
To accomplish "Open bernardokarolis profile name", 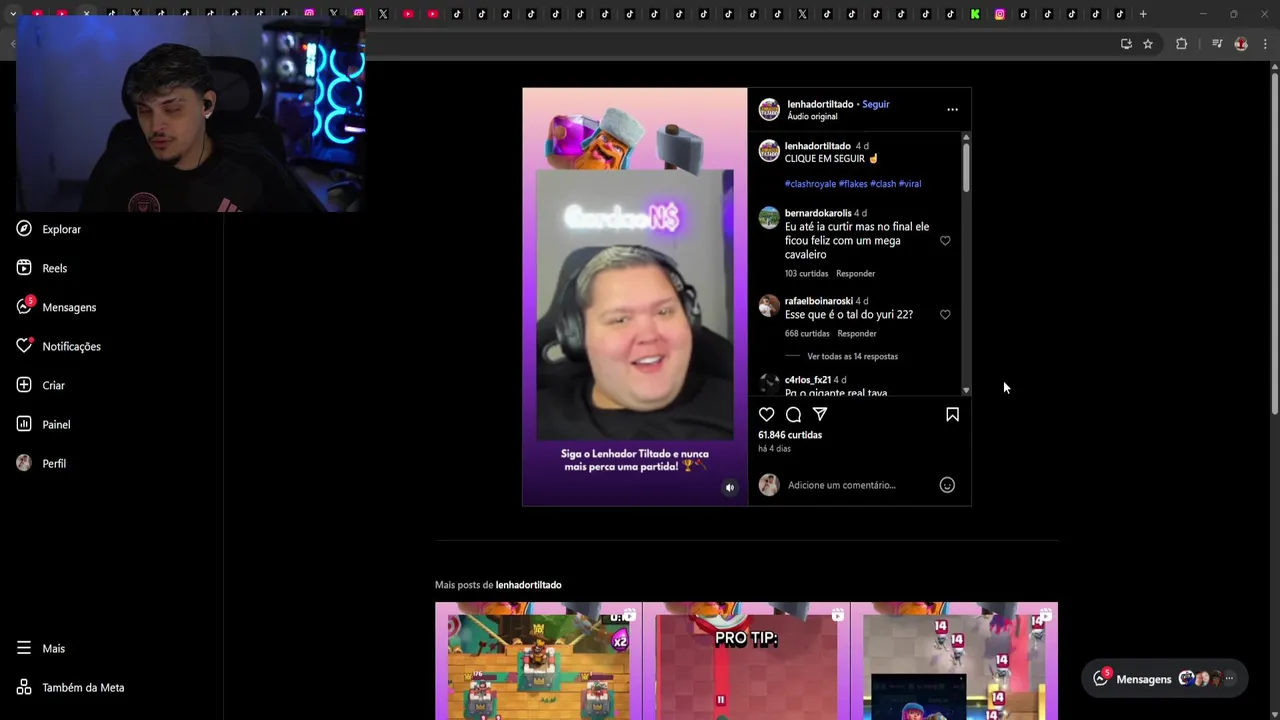I will tap(818, 213).
